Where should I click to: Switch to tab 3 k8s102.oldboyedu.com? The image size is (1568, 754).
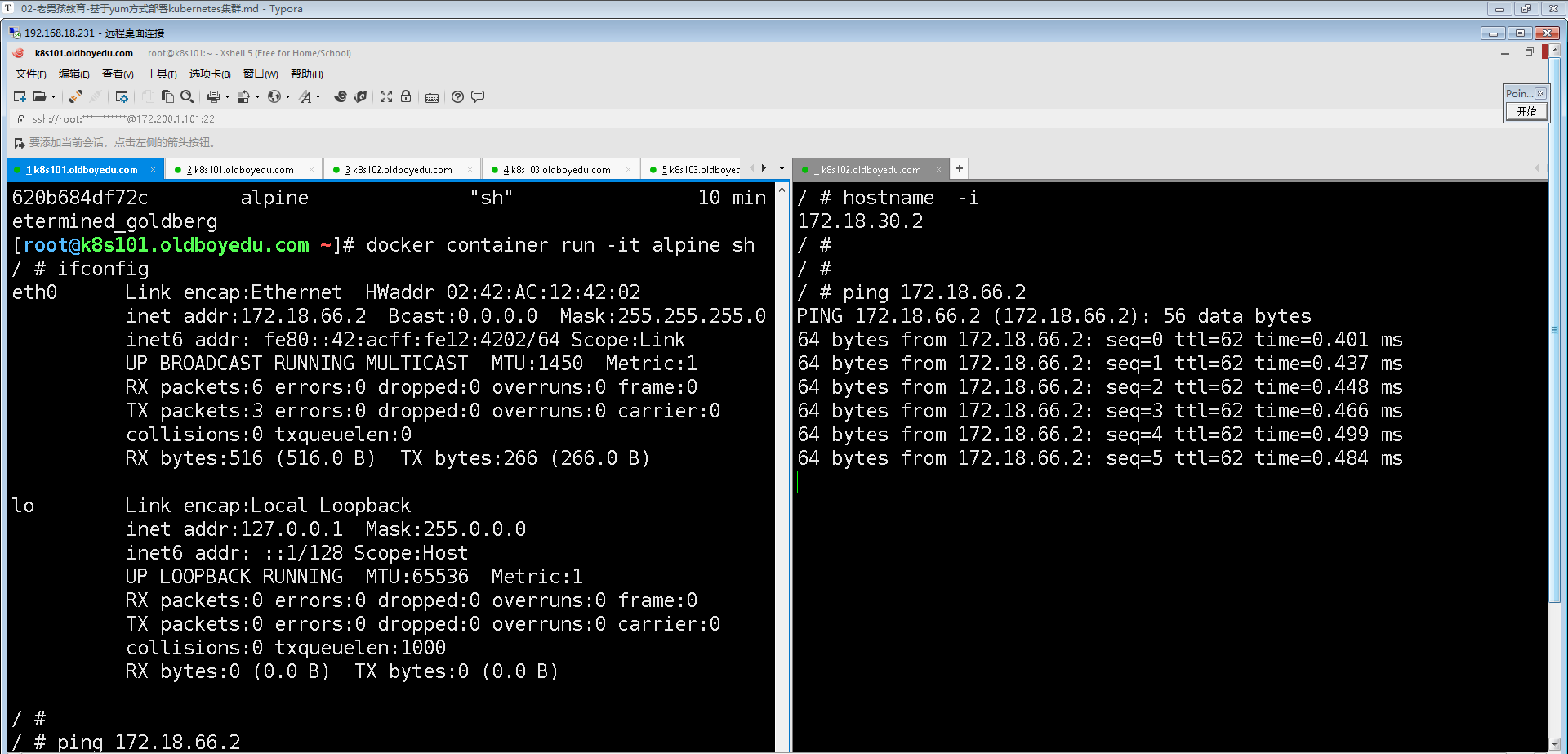pyautogui.click(x=399, y=170)
